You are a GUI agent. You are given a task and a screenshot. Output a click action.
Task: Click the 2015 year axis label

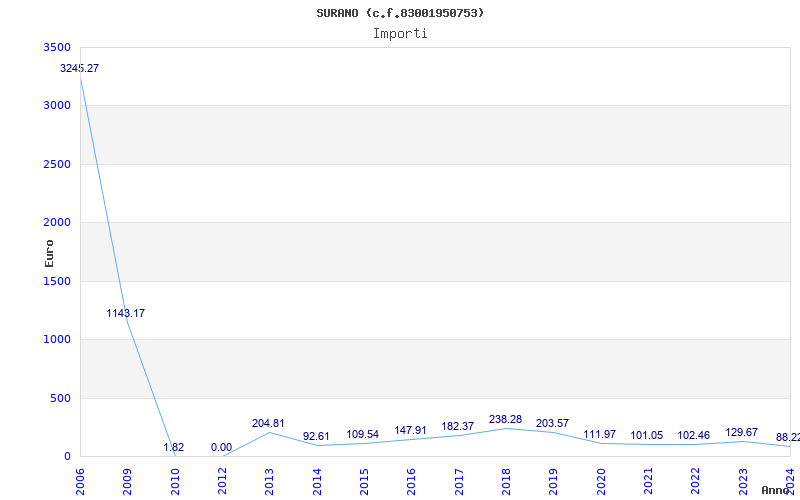[x=364, y=482]
